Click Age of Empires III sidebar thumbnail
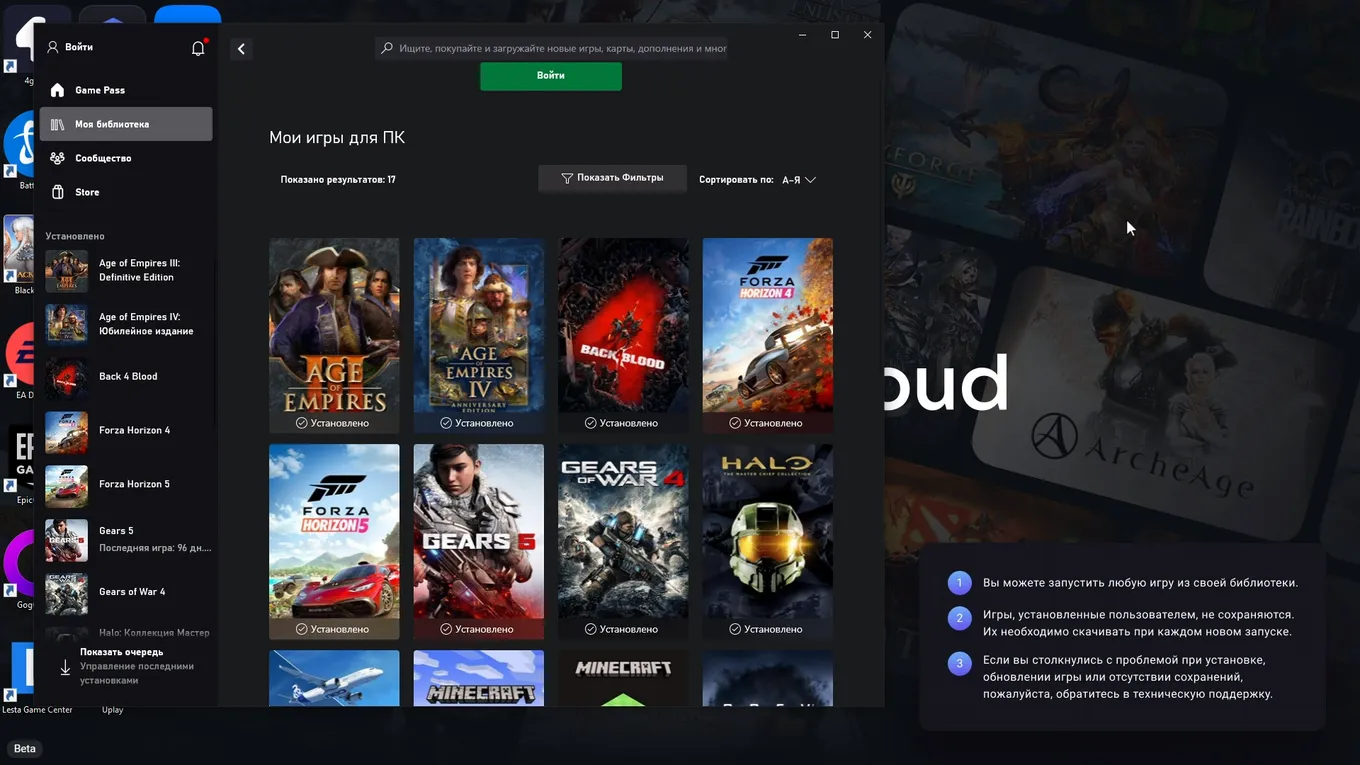This screenshot has height=765, width=1360. [x=66, y=271]
